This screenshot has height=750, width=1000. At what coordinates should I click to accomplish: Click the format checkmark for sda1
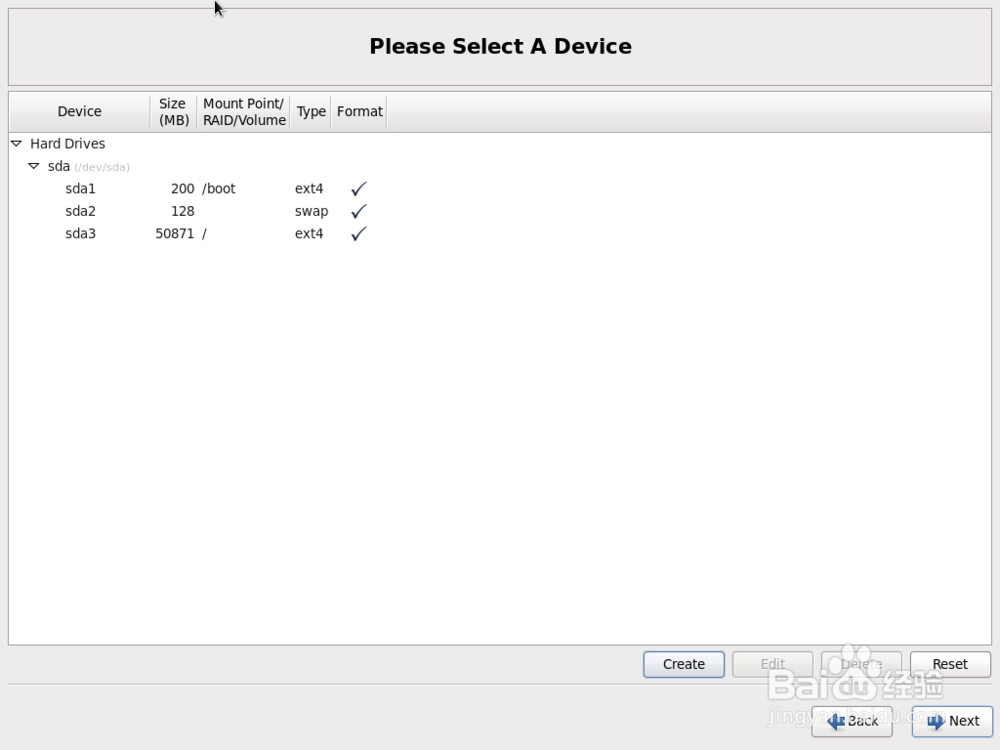tap(359, 189)
